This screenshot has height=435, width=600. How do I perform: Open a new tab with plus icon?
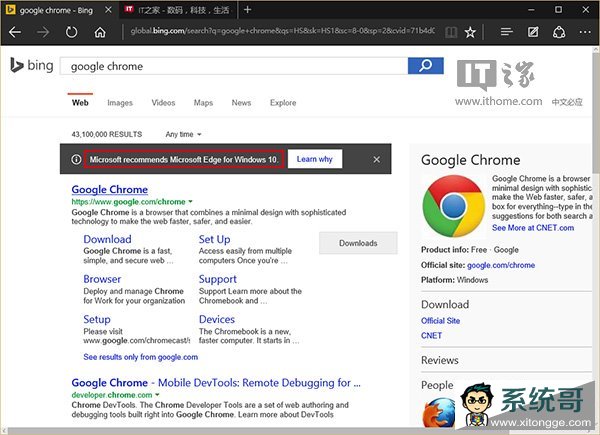click(248, 10)
